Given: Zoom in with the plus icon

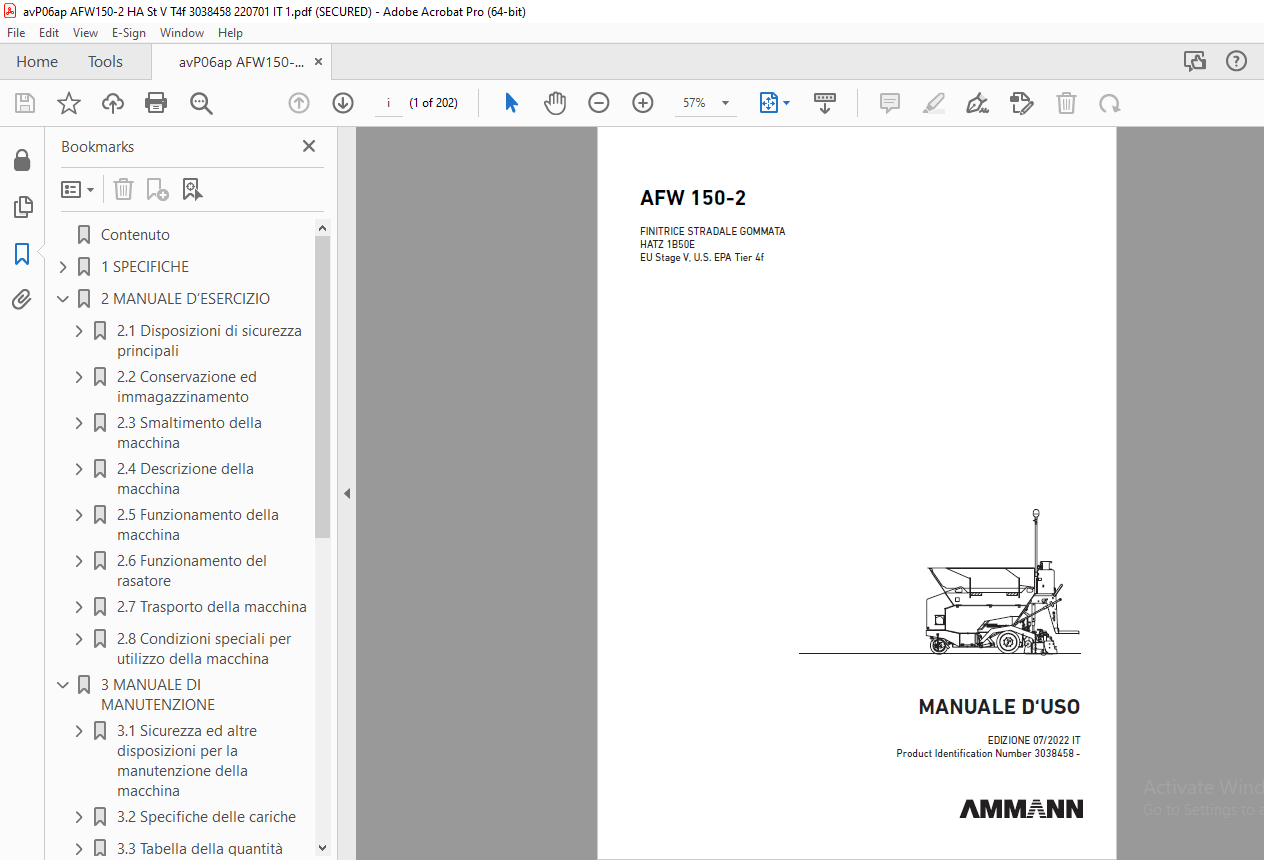Looking at the screenshot, I should [643, 103].
